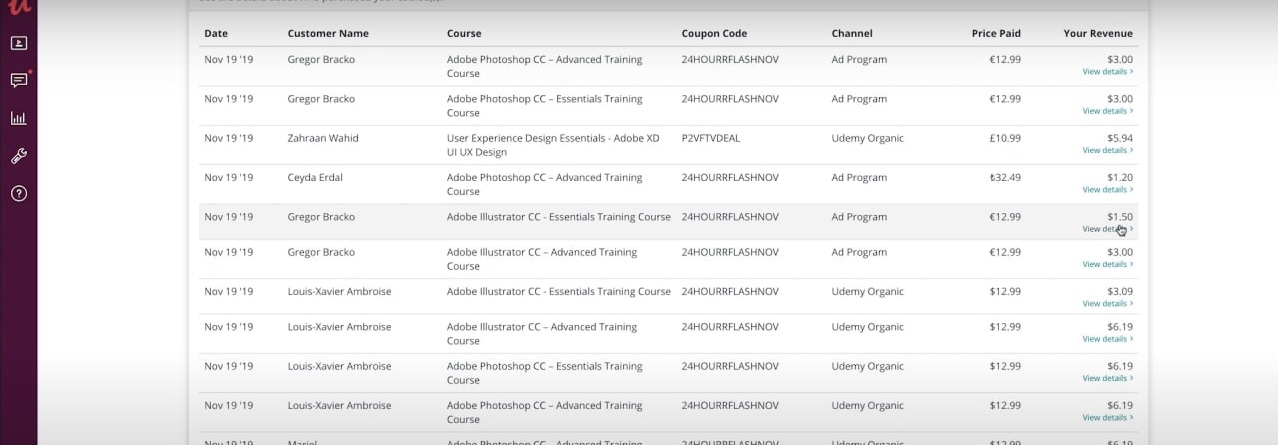Select the User Experience Design Essentials course

click(553, 145)
